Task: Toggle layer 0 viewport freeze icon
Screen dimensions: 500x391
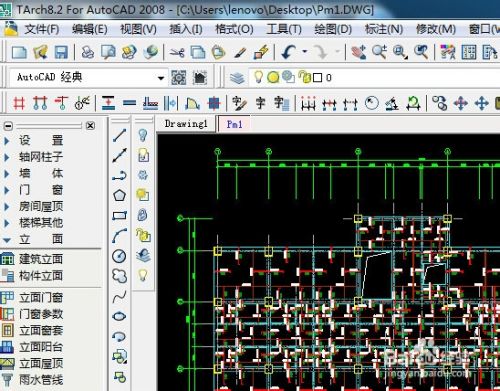Action: (288, 77)
